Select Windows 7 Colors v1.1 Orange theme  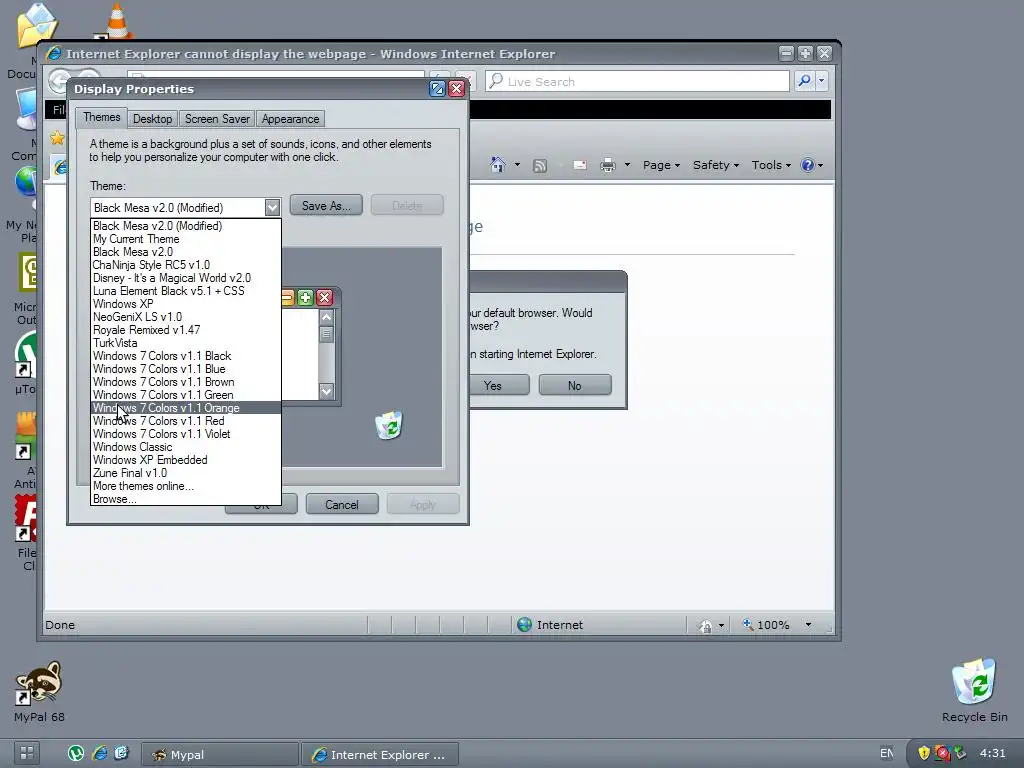185,408
